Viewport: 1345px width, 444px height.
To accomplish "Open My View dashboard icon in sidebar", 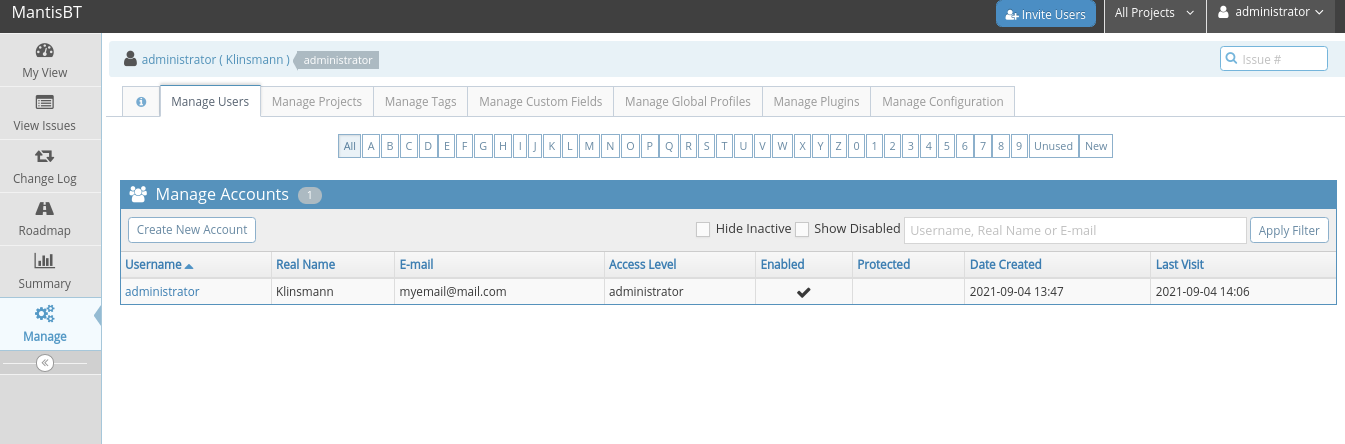I will pos(44,51).
